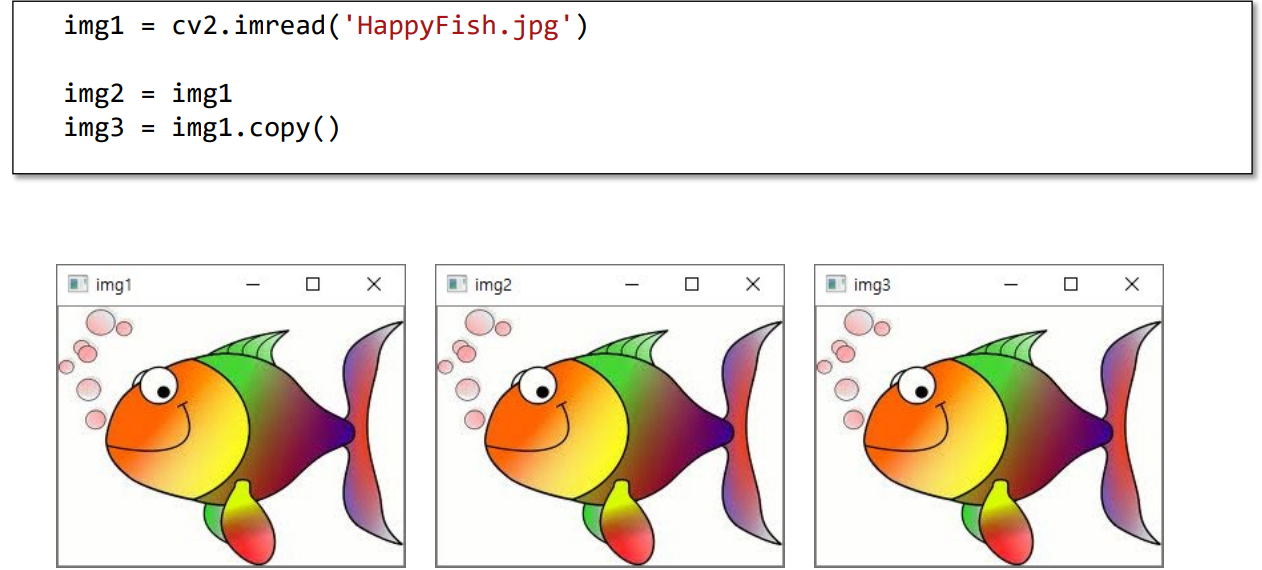The width and height of the screenshot is (1262, 570).
Task: Click the img2 title bar text
Action: 493,286
